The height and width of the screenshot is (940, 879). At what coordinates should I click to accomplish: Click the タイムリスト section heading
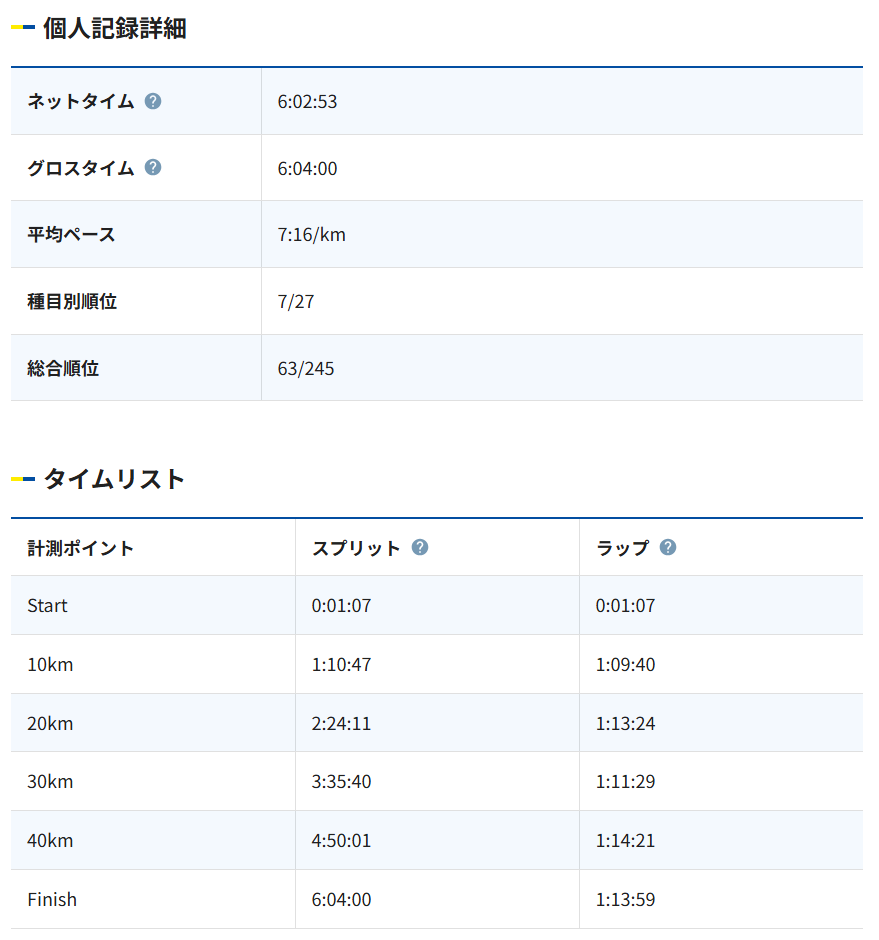tap(114, 479)
